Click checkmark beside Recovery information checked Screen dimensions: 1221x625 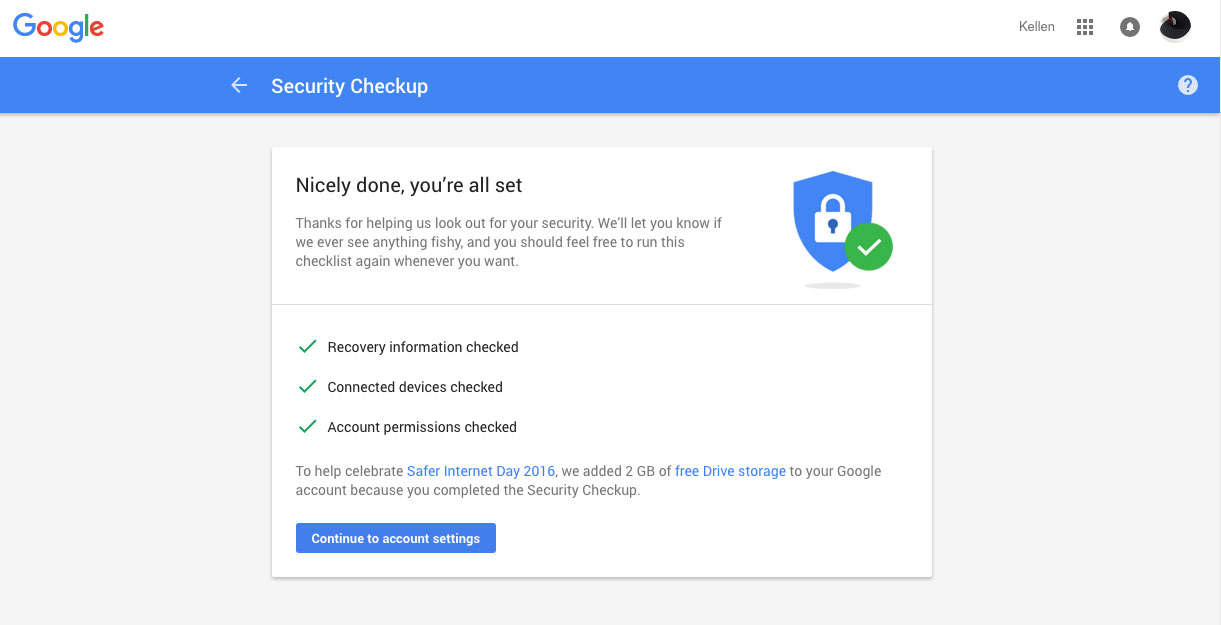coord(307,347)
